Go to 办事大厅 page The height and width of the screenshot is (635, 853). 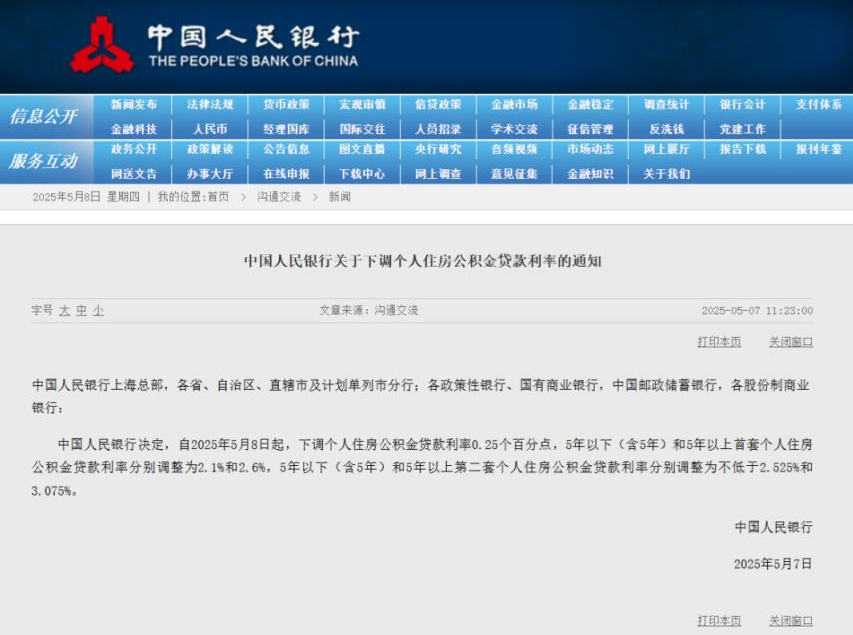[x=210, y=174]
